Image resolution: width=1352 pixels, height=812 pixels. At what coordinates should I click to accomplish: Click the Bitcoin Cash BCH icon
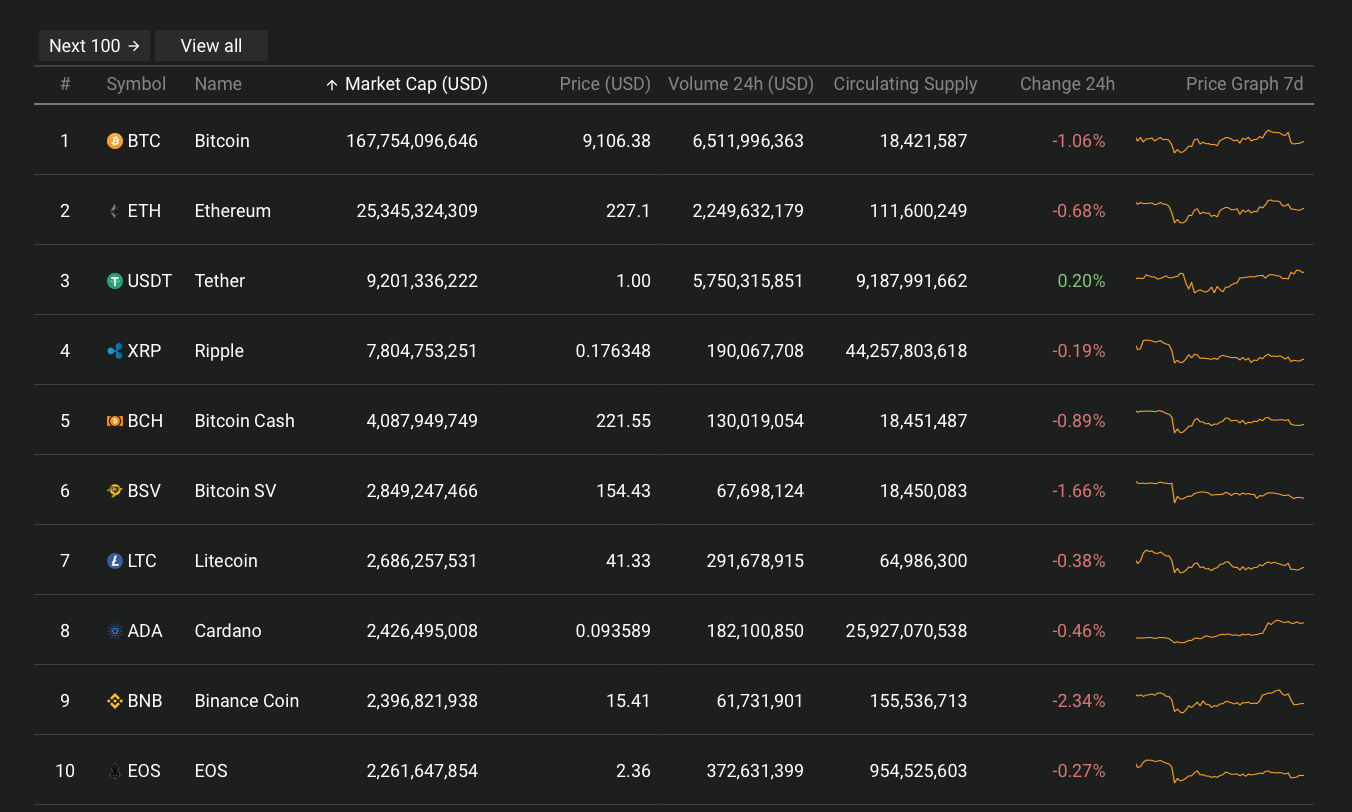(115, 421)
